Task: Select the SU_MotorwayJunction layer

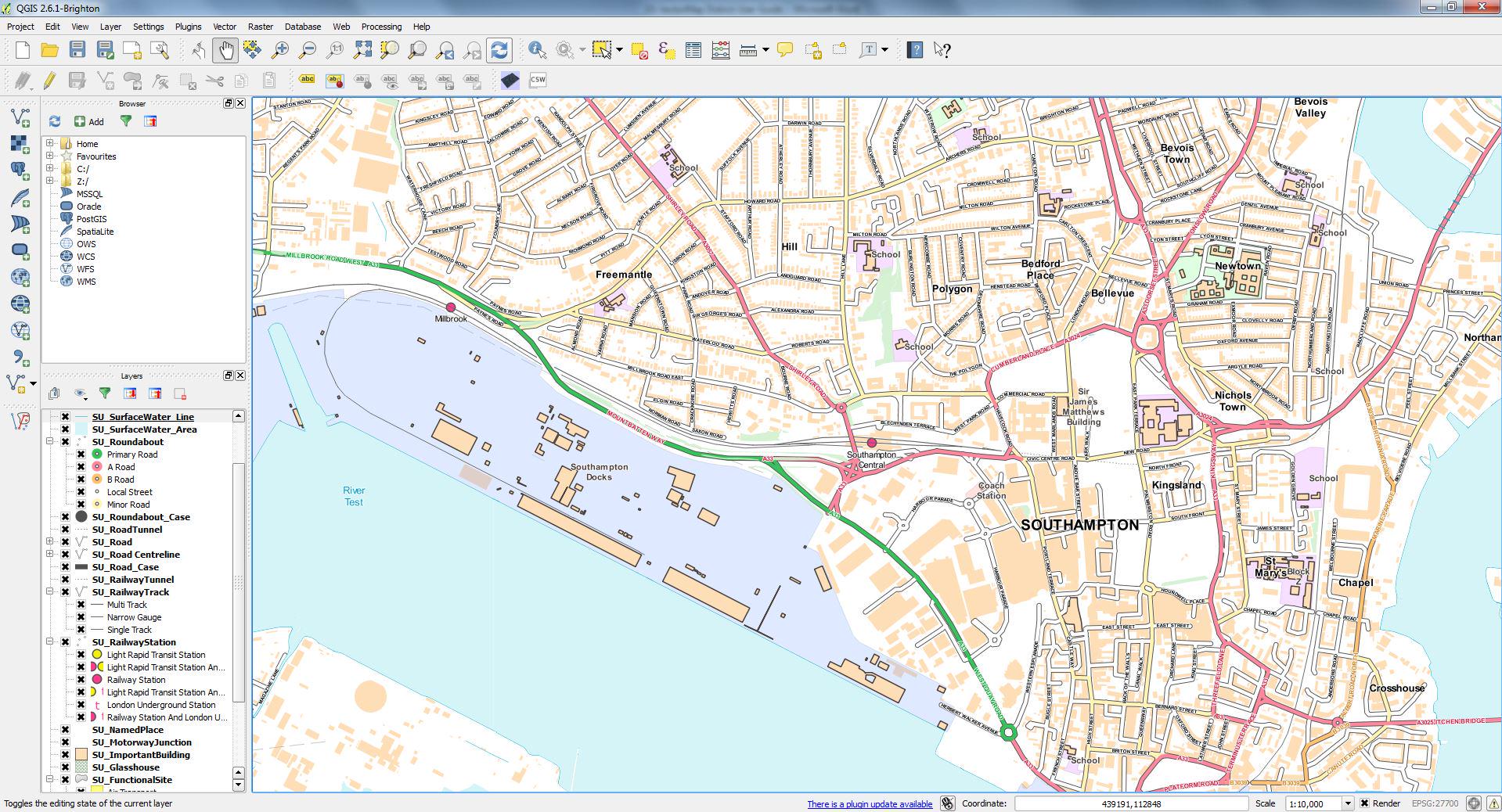Action: [x=142, y=742]
